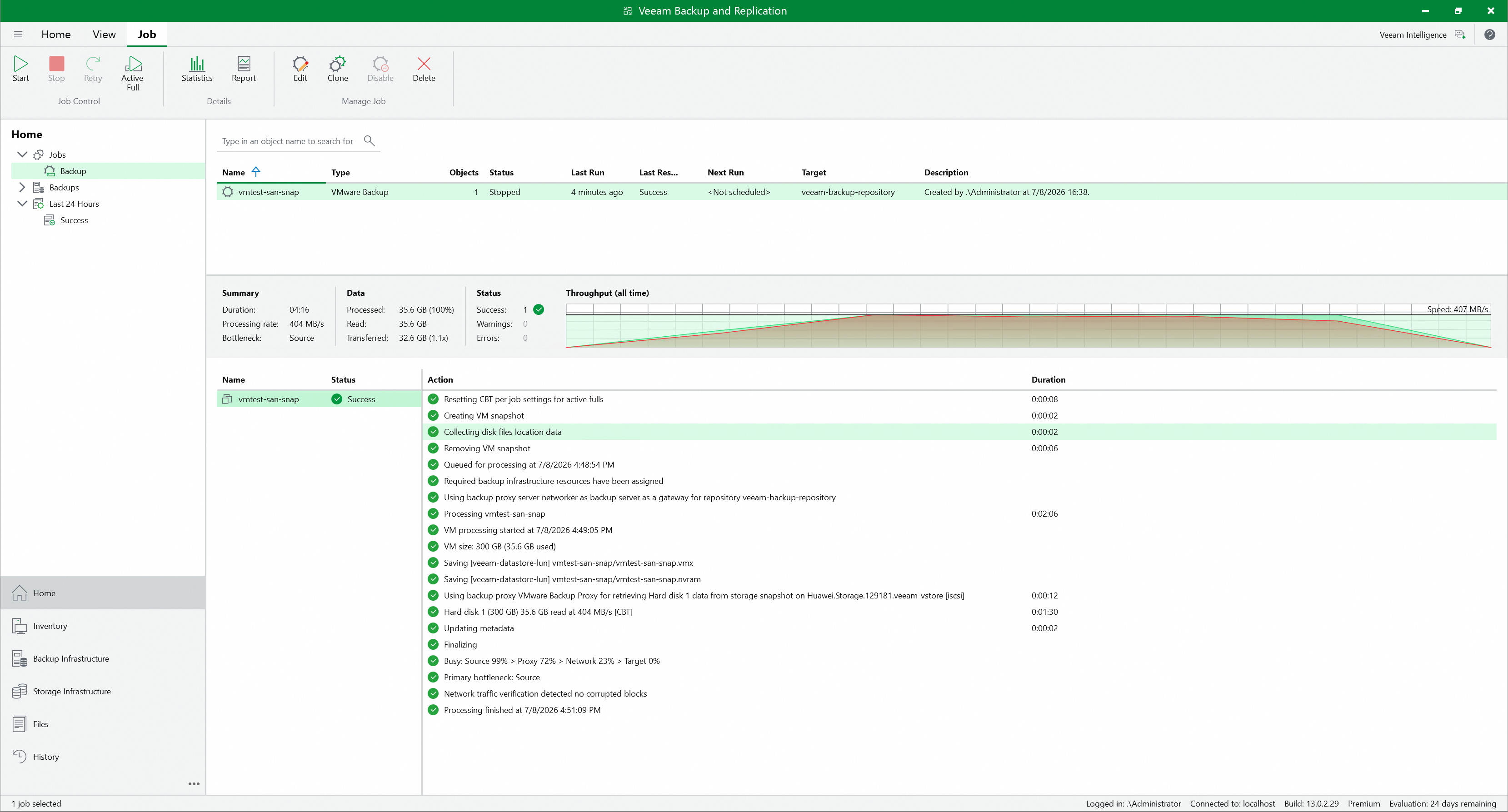Sort jobs by Last Run column
1508x812 pixels.
[587, 173]
